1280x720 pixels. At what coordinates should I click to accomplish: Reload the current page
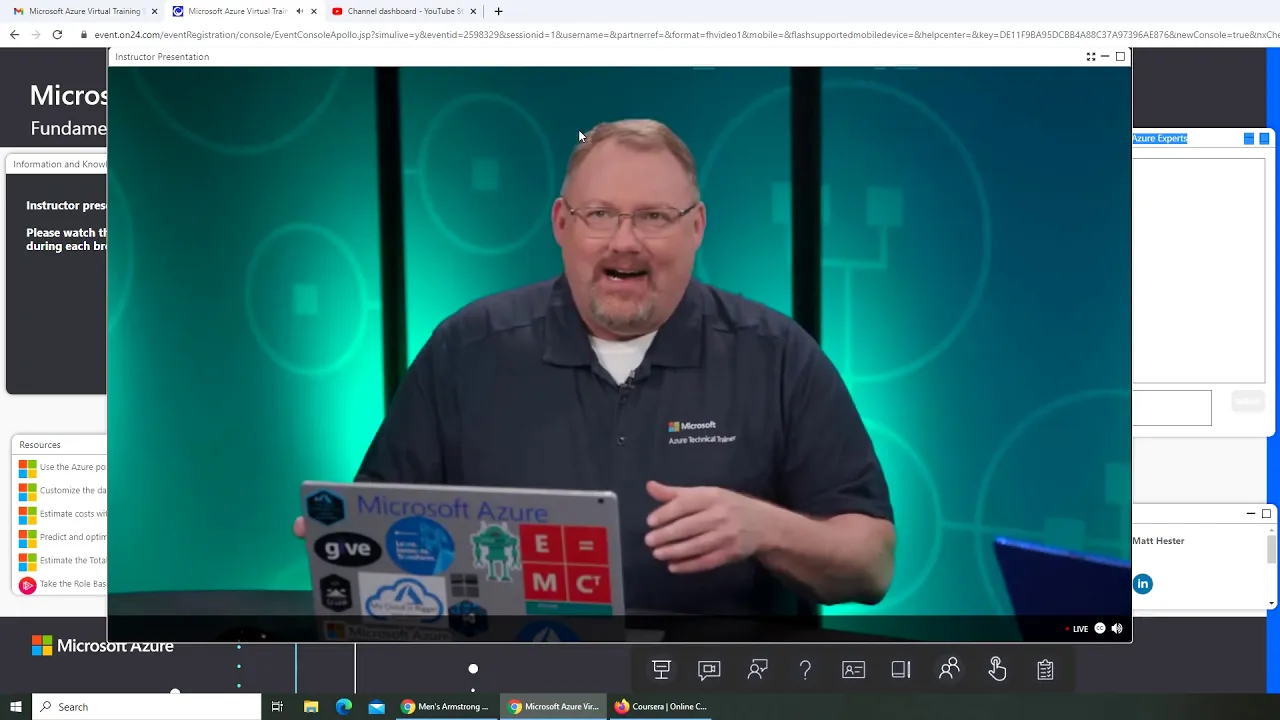57,34
